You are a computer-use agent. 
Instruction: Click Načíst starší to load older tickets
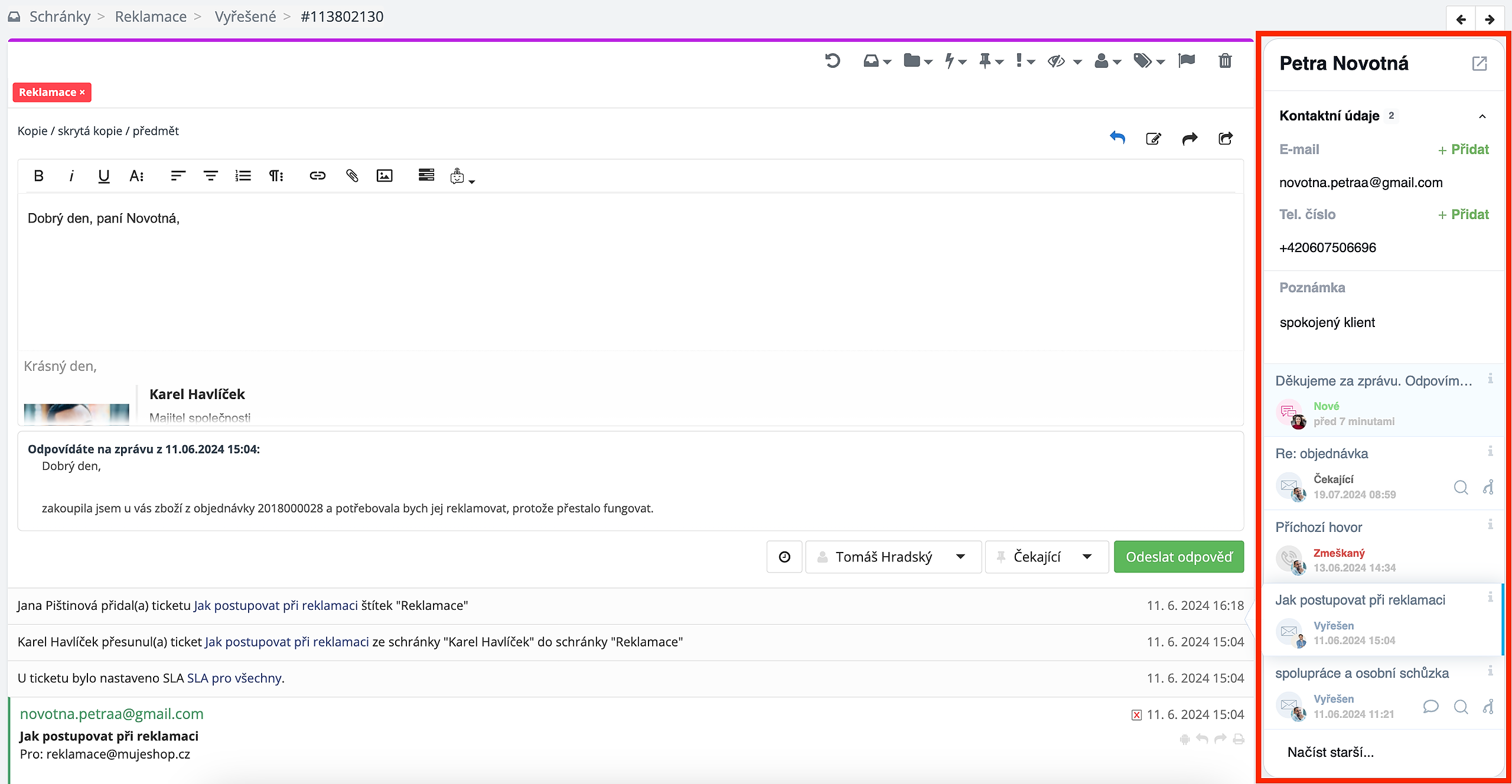click(x=1330, y=752)
